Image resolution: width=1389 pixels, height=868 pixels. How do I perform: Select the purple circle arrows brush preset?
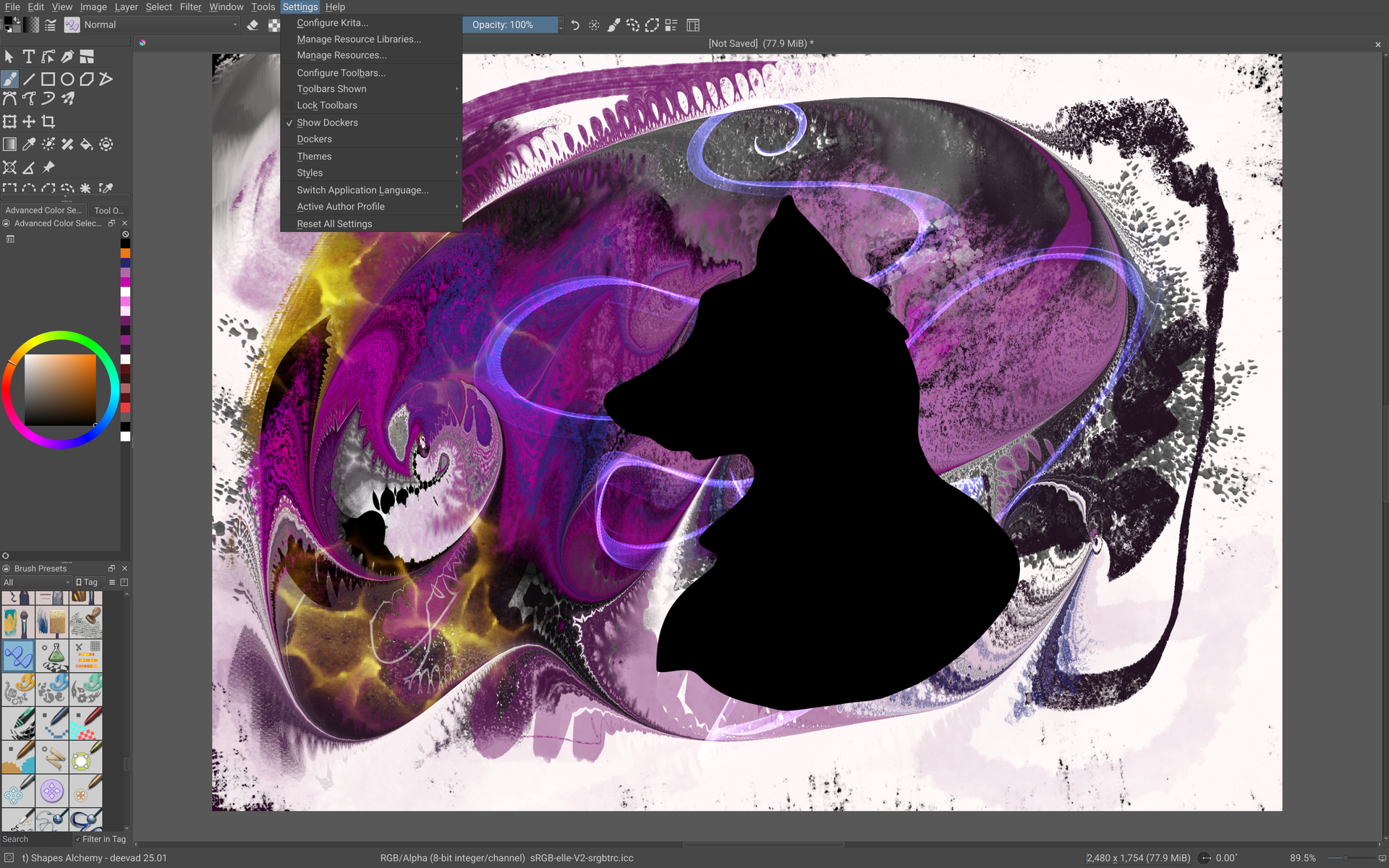[x=52, y=791]
